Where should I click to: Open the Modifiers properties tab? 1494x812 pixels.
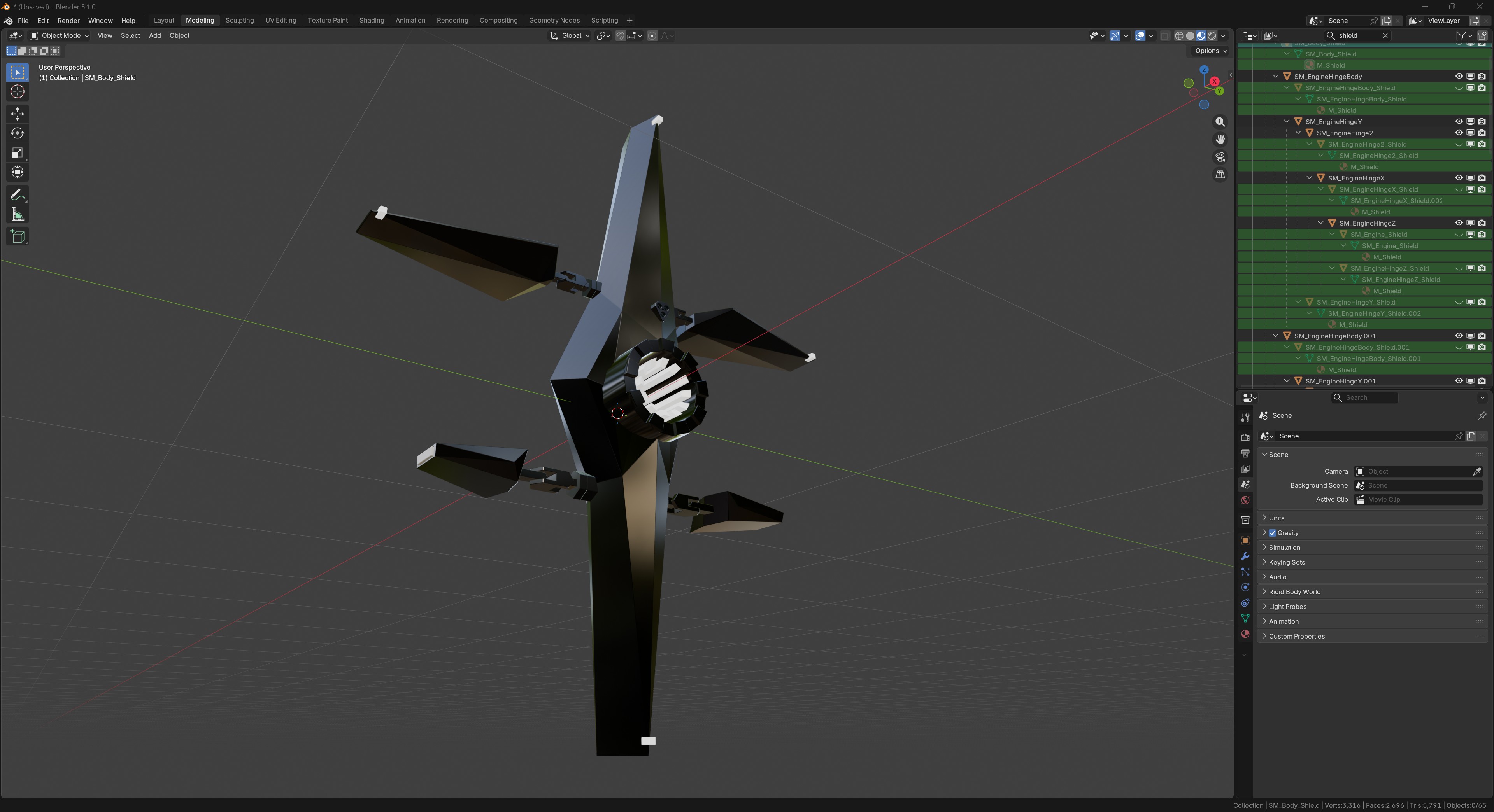(x=1245, y=556)
